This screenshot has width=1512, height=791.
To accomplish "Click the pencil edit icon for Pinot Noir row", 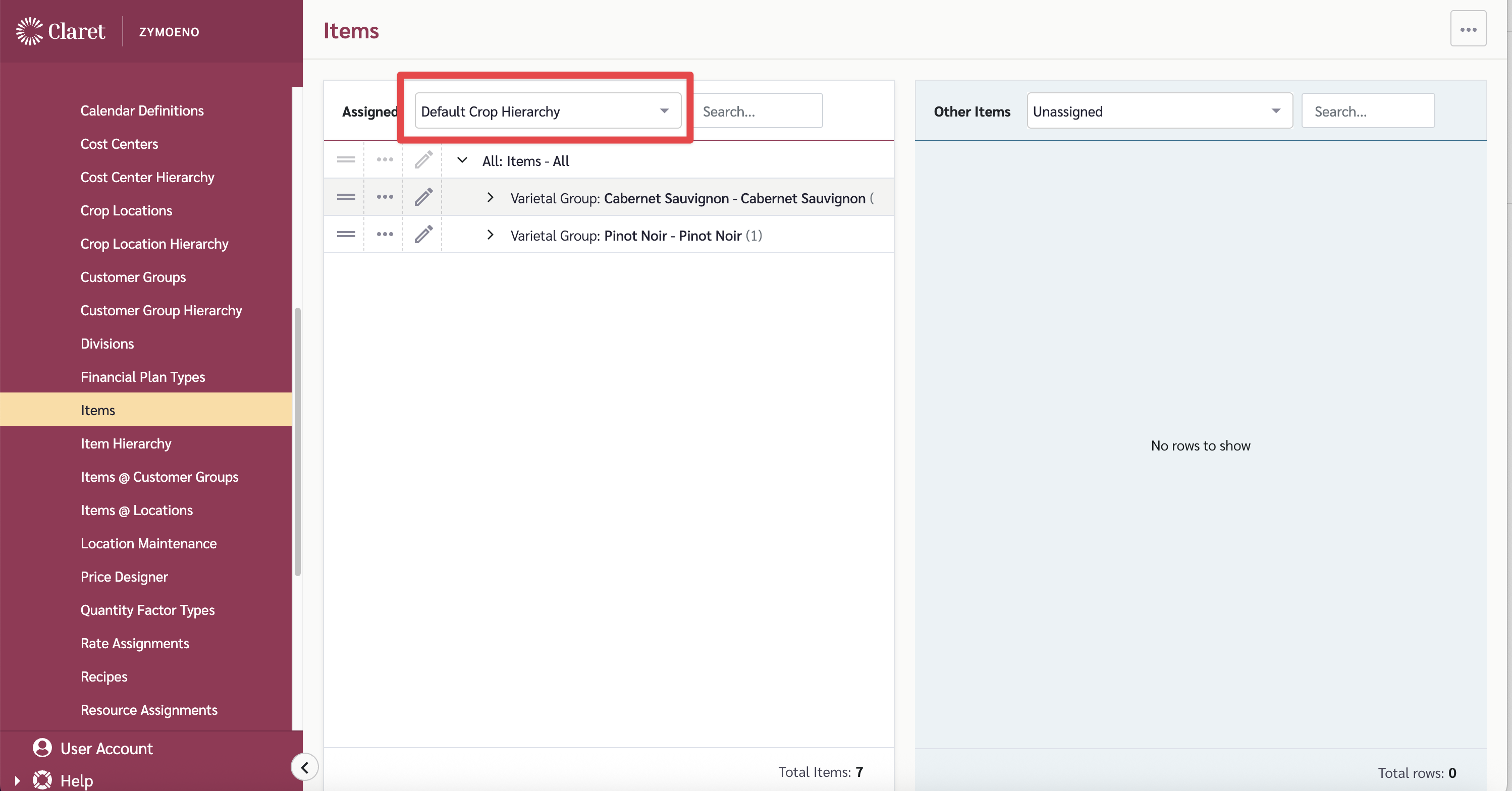I will click(x=423, y=235).
